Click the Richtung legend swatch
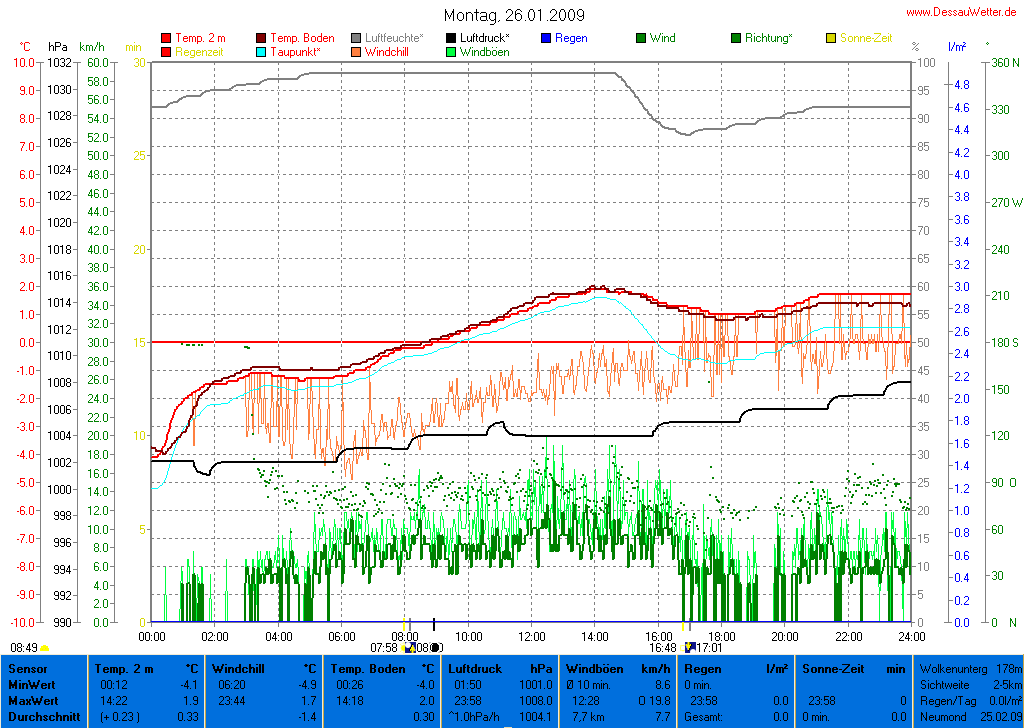1024x728 pixels. coord(736,38)
